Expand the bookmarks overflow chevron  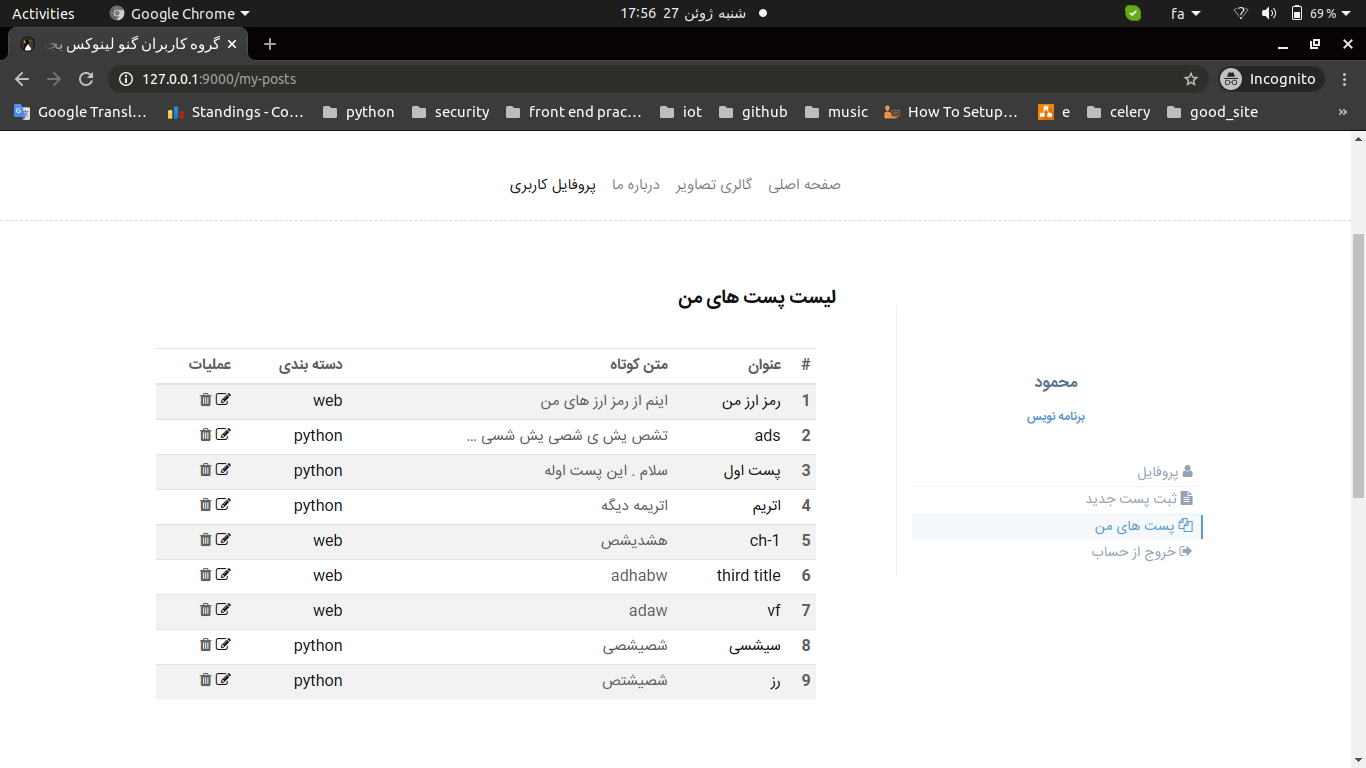pyautogui.click(x=1342, y=112)
